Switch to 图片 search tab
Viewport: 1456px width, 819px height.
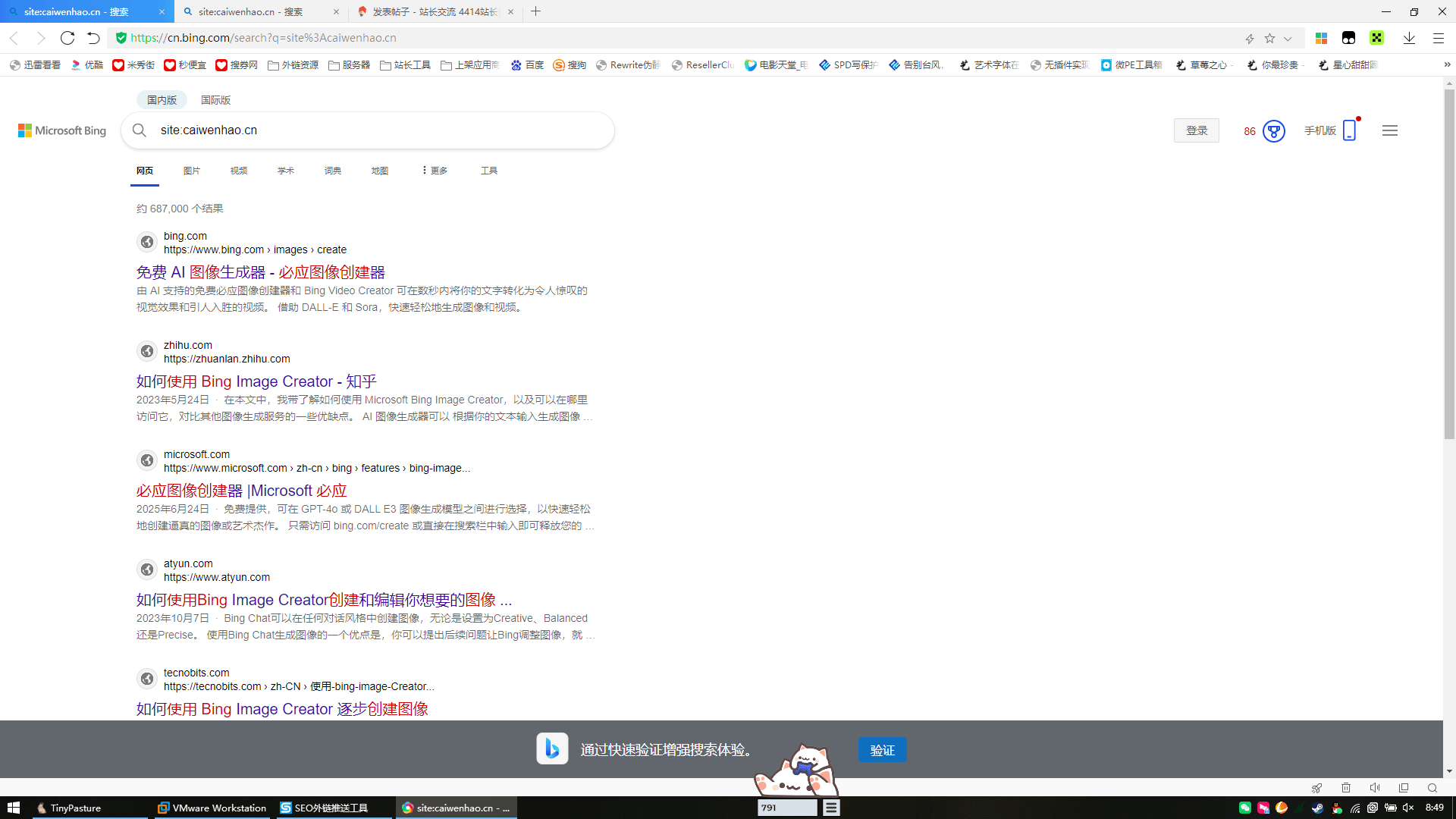pyautogui.click(x=192, y=171)
